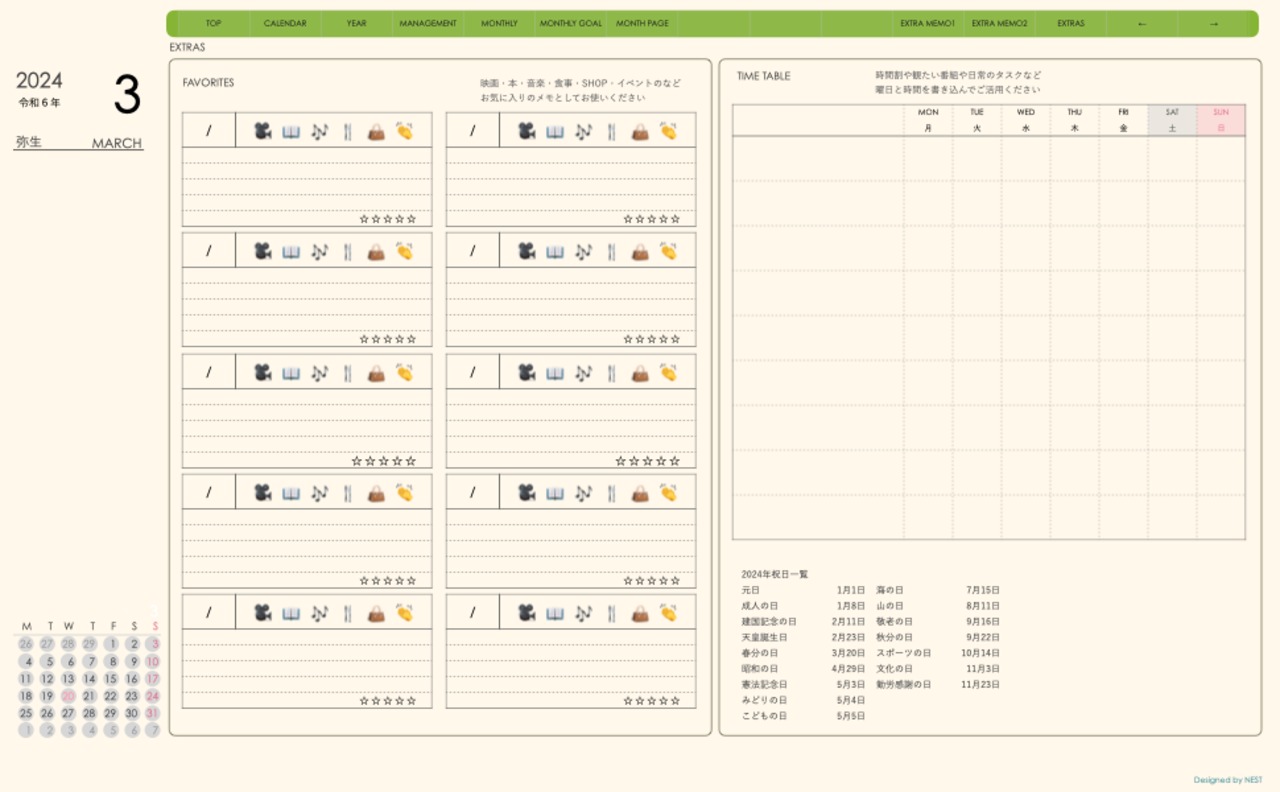
Task: Click the right arrow to go to next page
Action: (x=1214, y=23)
